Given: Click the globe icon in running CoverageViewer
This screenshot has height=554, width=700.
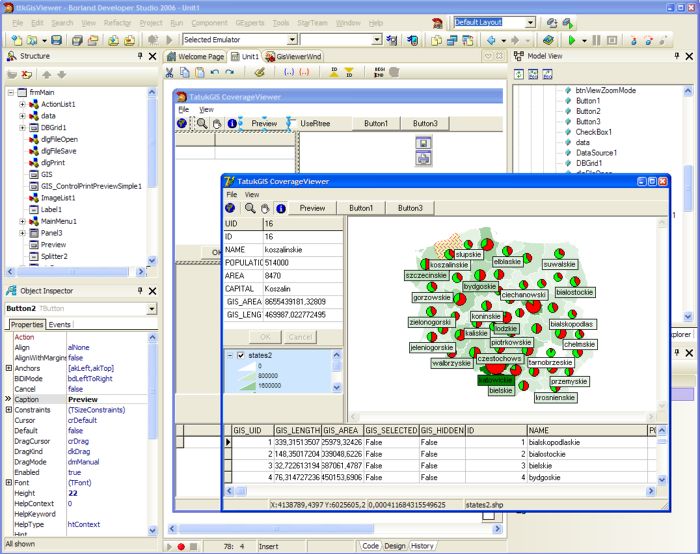Looking at the screenshot, I should coord(230,208).
